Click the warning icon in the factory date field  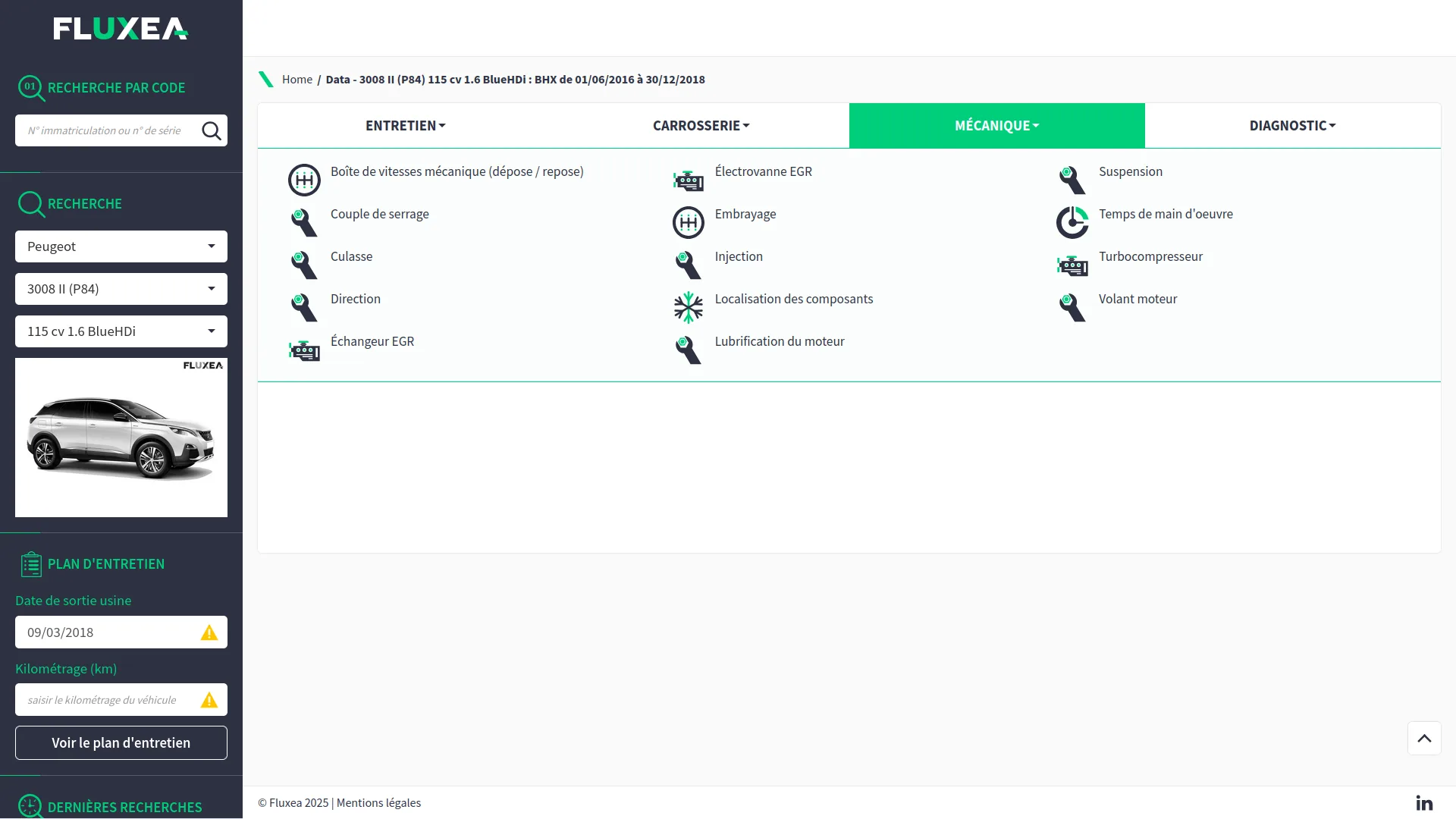[209, 632]
